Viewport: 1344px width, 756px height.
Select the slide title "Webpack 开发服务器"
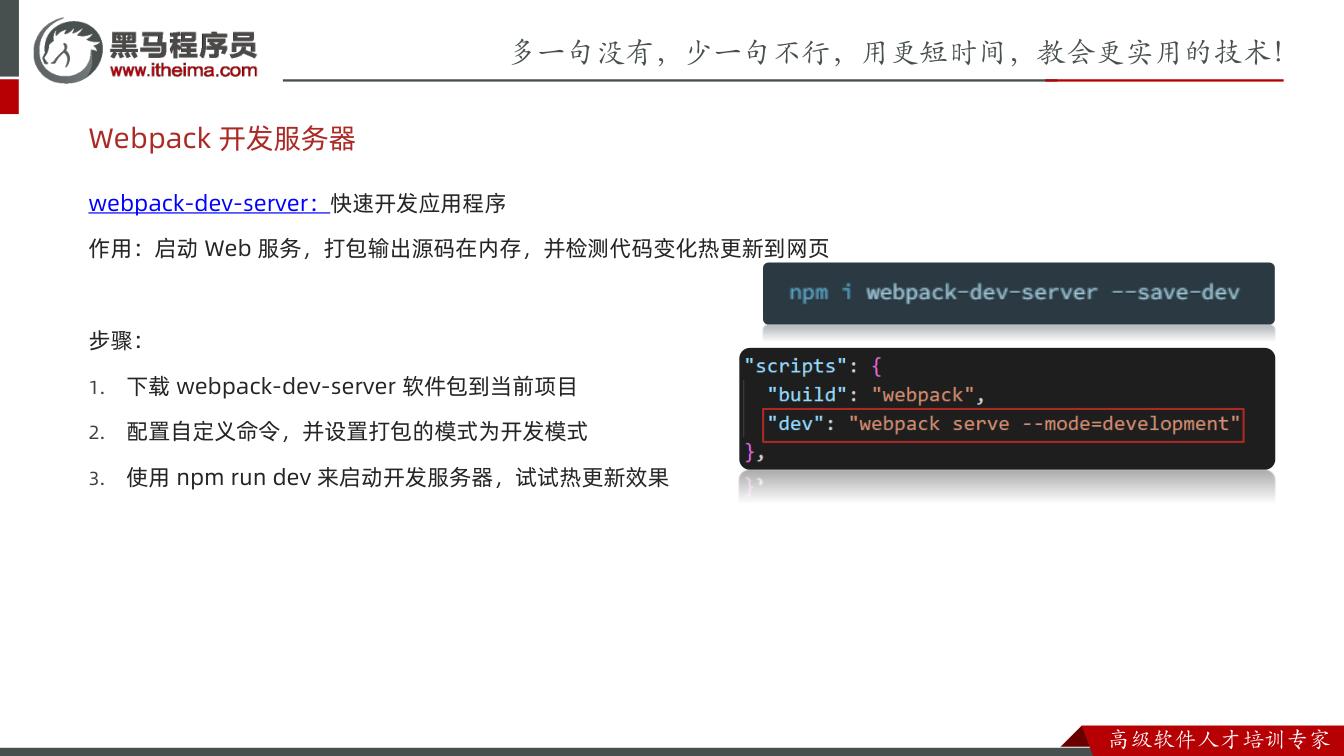point(222,139)
